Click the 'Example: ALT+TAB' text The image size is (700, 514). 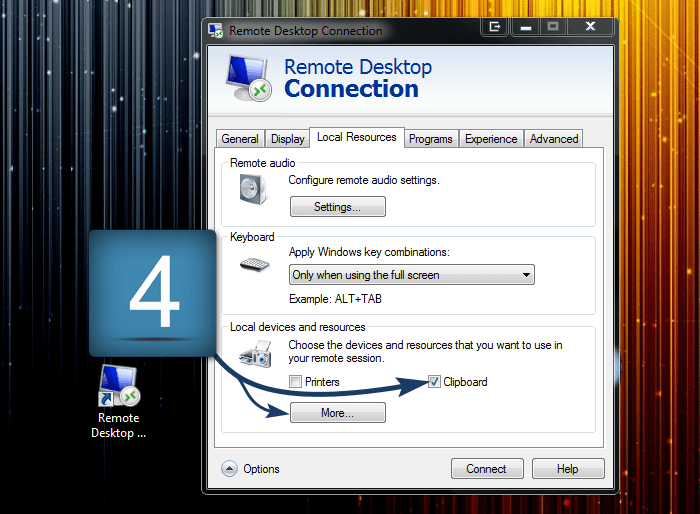click(335, 299)
